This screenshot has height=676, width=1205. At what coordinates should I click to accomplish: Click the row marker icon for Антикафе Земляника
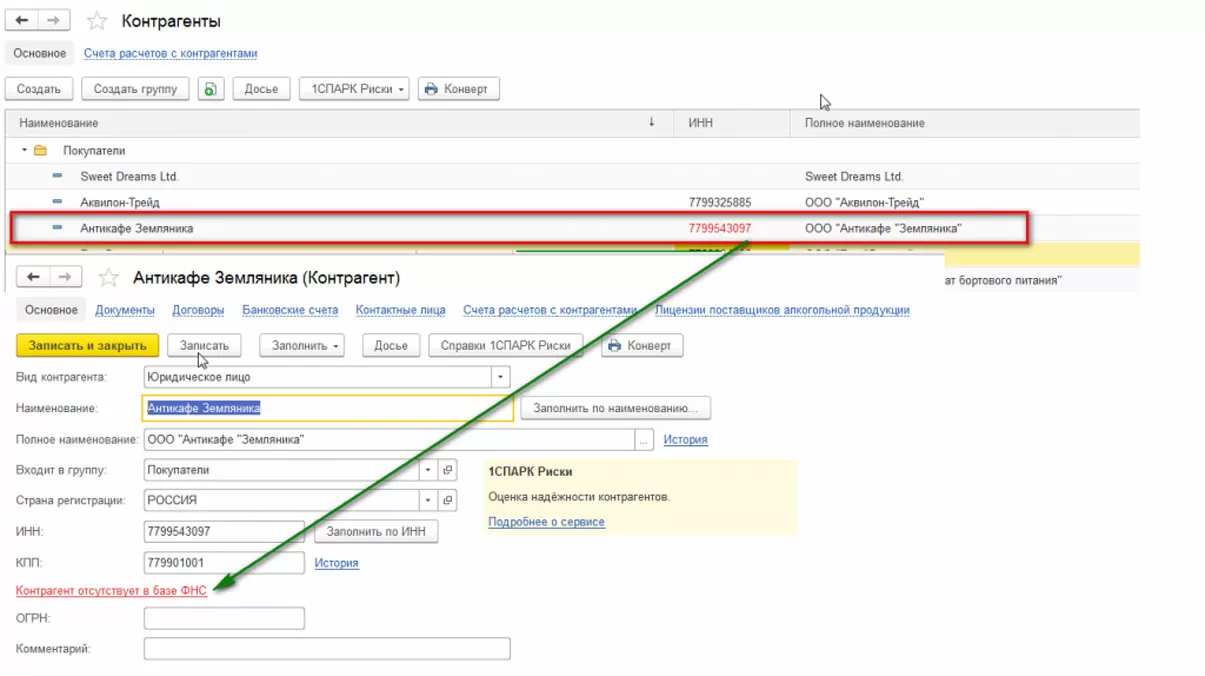(x=57, y=228)
